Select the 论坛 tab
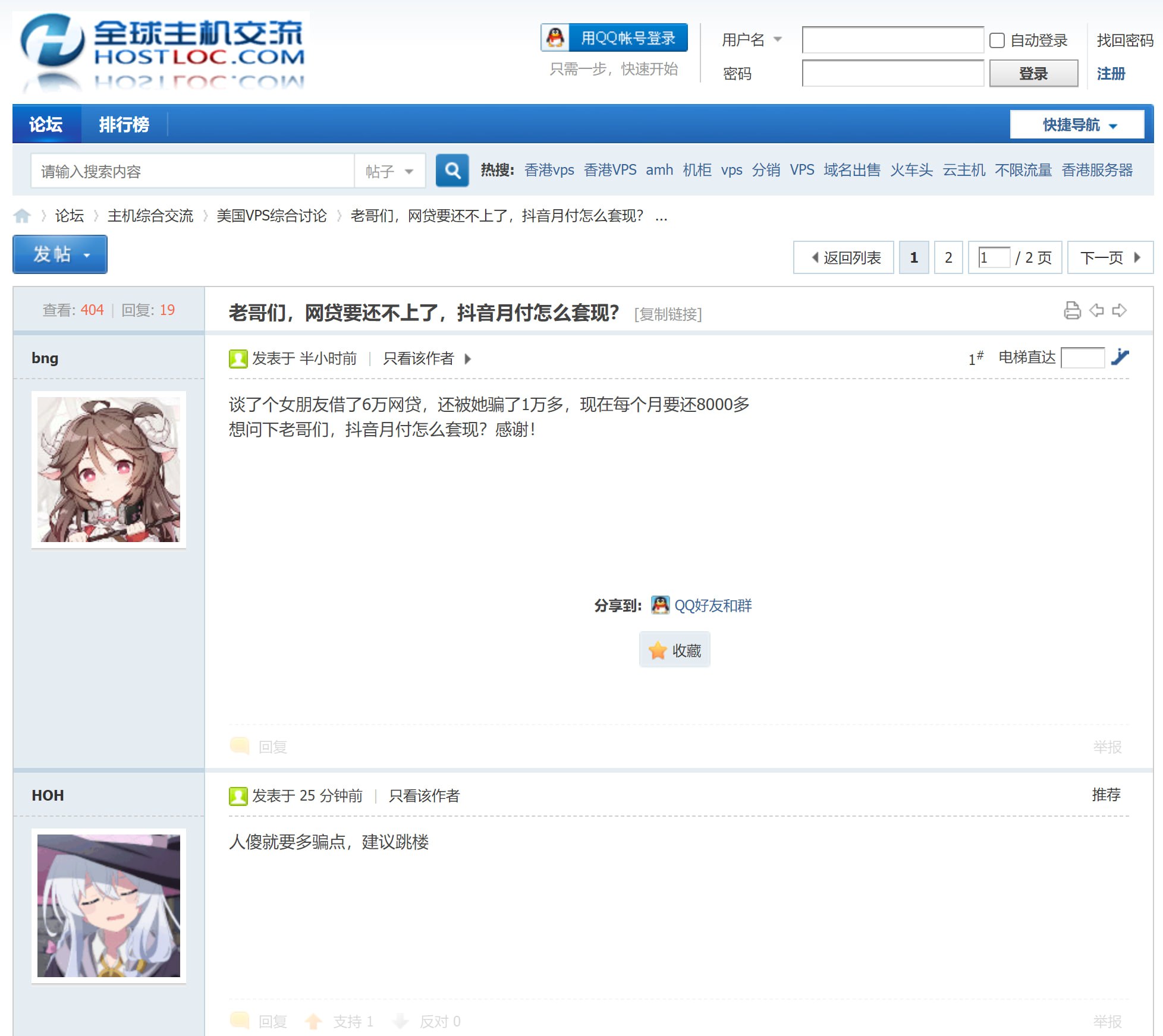Screen dimensions: 1163x1036 pos(46,124)
